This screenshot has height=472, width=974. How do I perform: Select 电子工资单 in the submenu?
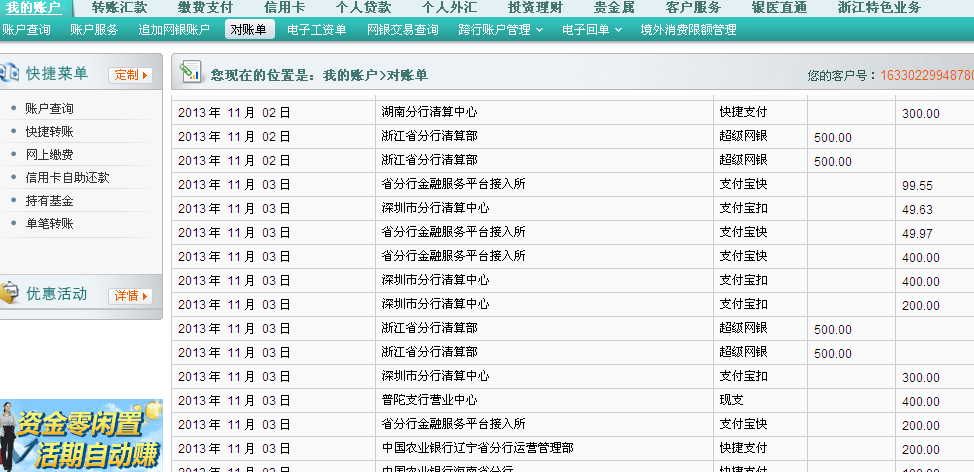click(316, 30)
